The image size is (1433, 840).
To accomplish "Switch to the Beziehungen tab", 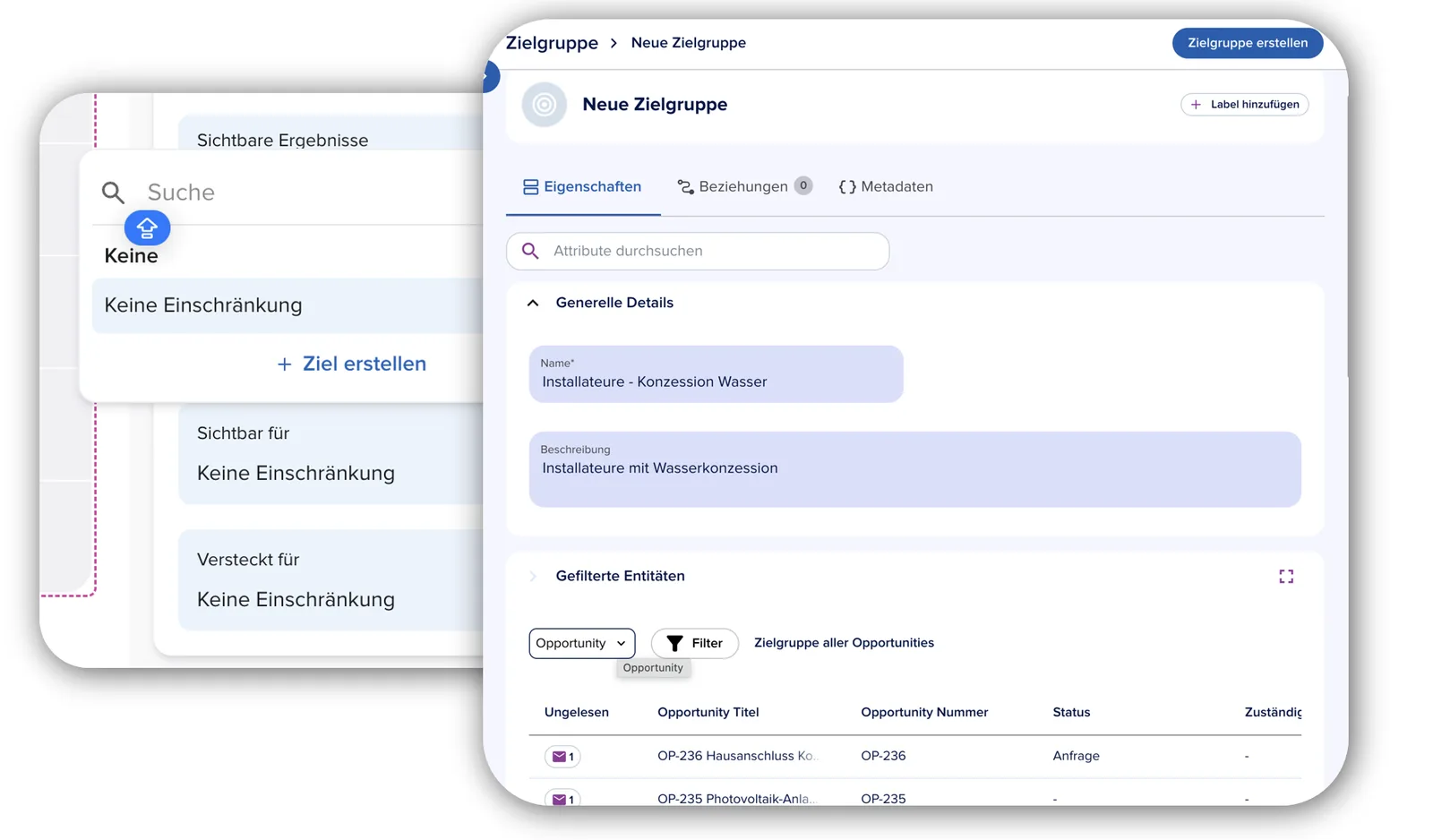I will (744, 187).
